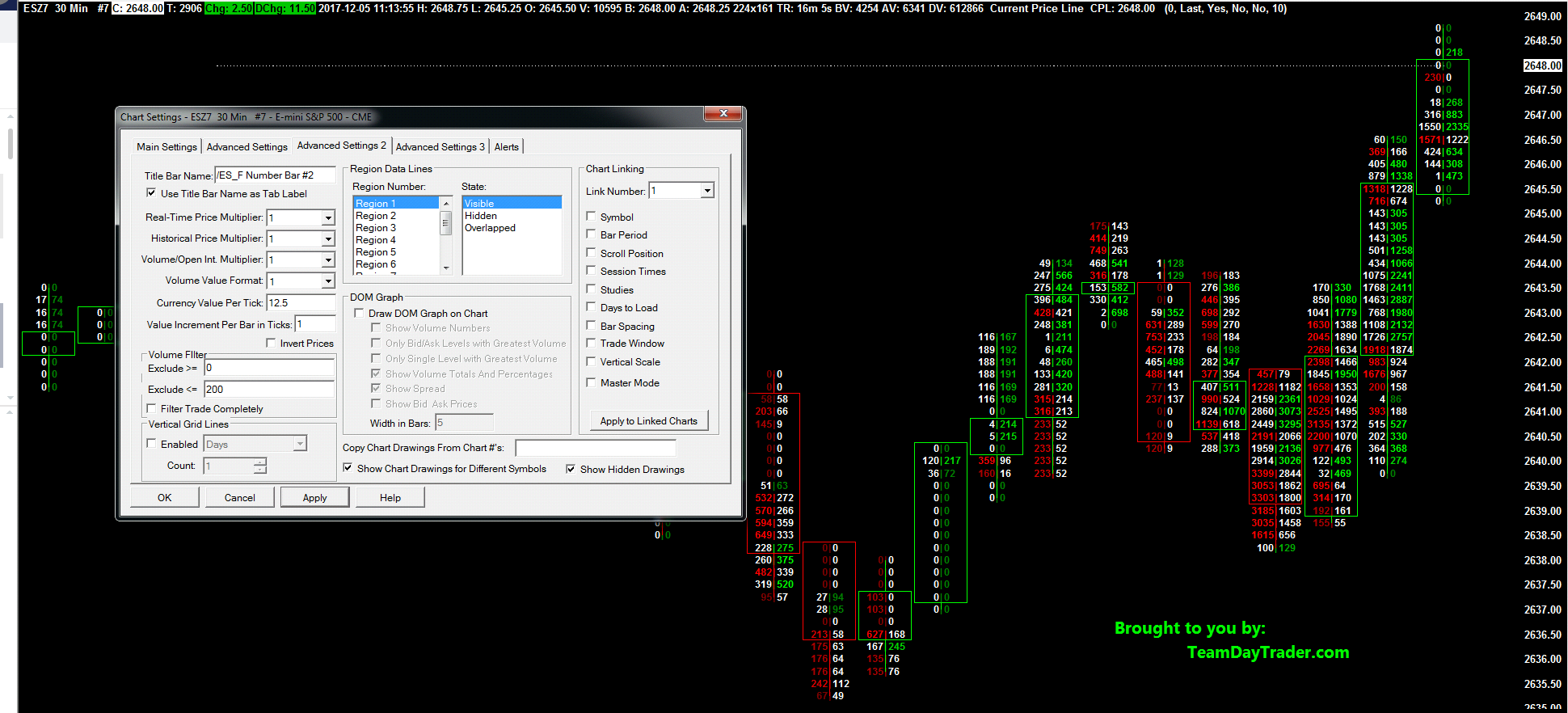
Task: Toggle Use Title Bar Name as Tab Label
Action: click(151, 193)
